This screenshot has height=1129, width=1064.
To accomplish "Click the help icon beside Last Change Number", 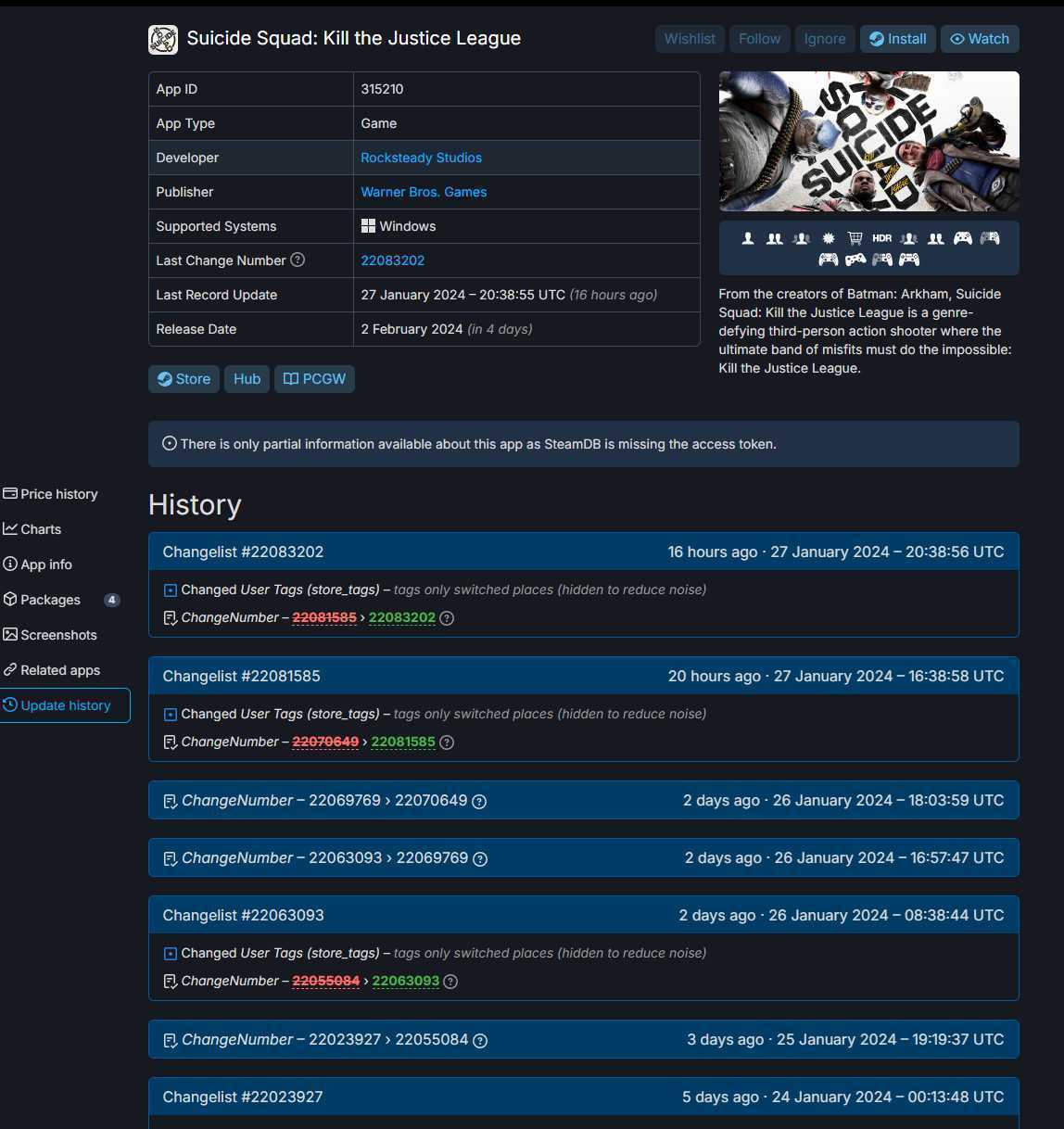I will point(298,260).
